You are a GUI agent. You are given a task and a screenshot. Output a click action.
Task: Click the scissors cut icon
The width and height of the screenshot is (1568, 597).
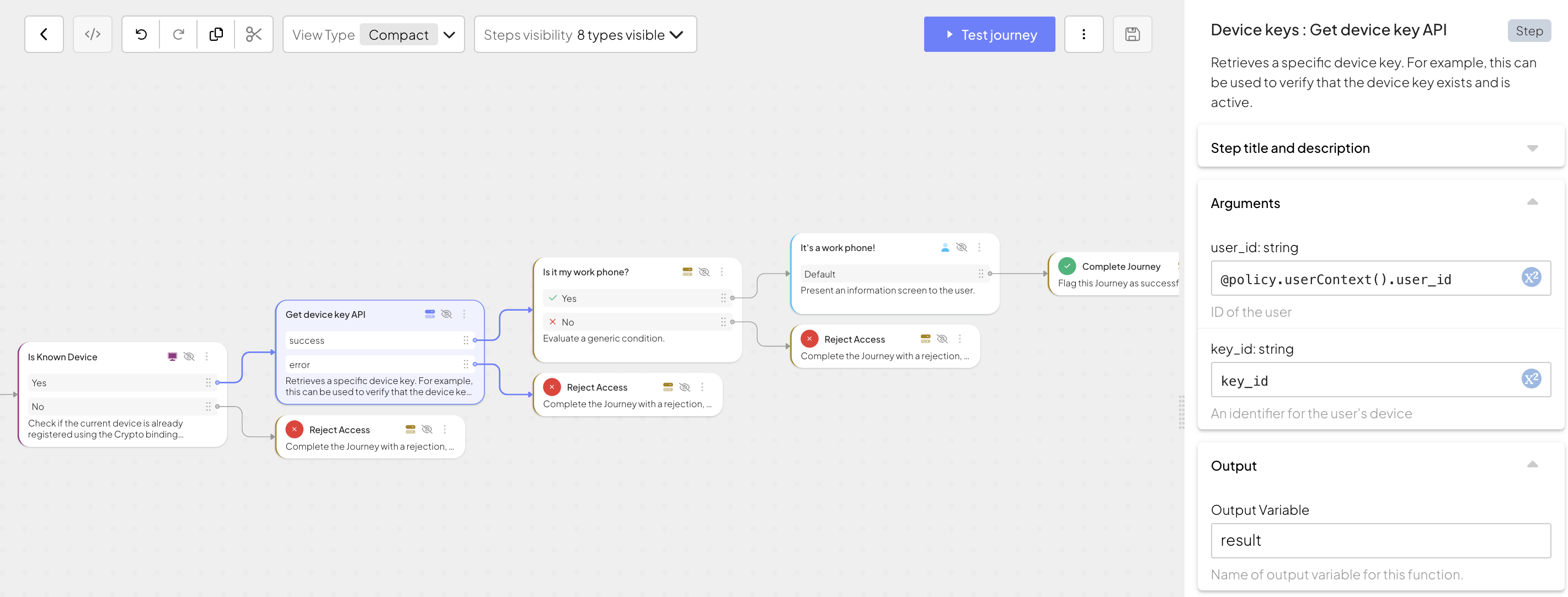254,35
